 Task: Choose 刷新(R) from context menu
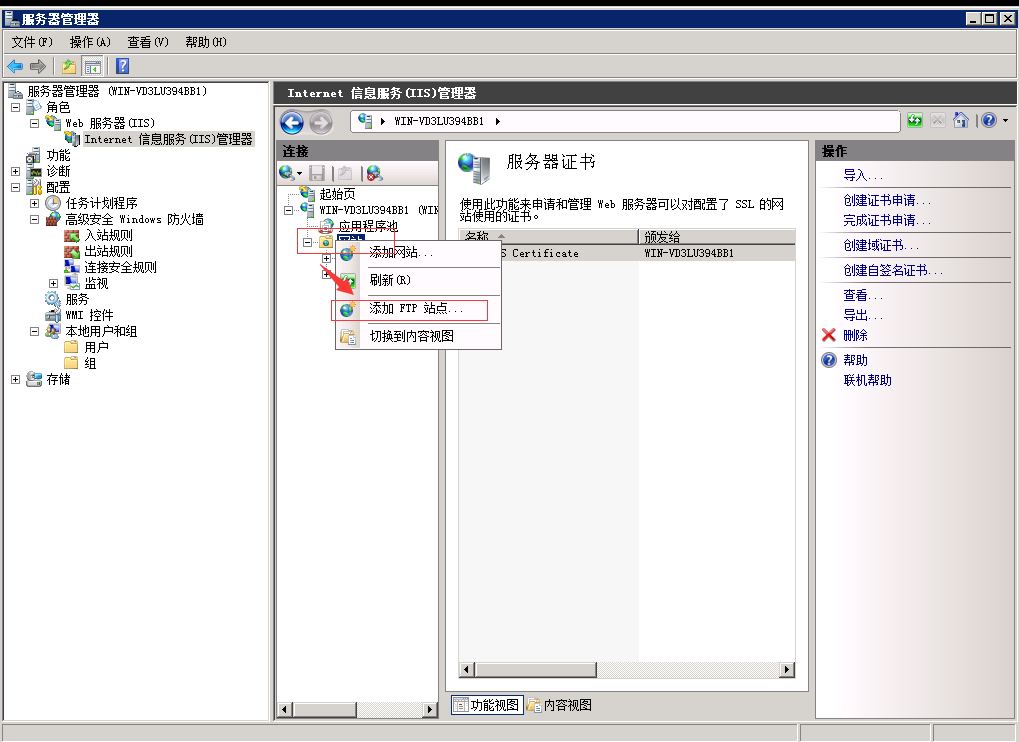(x=418, y=280)
